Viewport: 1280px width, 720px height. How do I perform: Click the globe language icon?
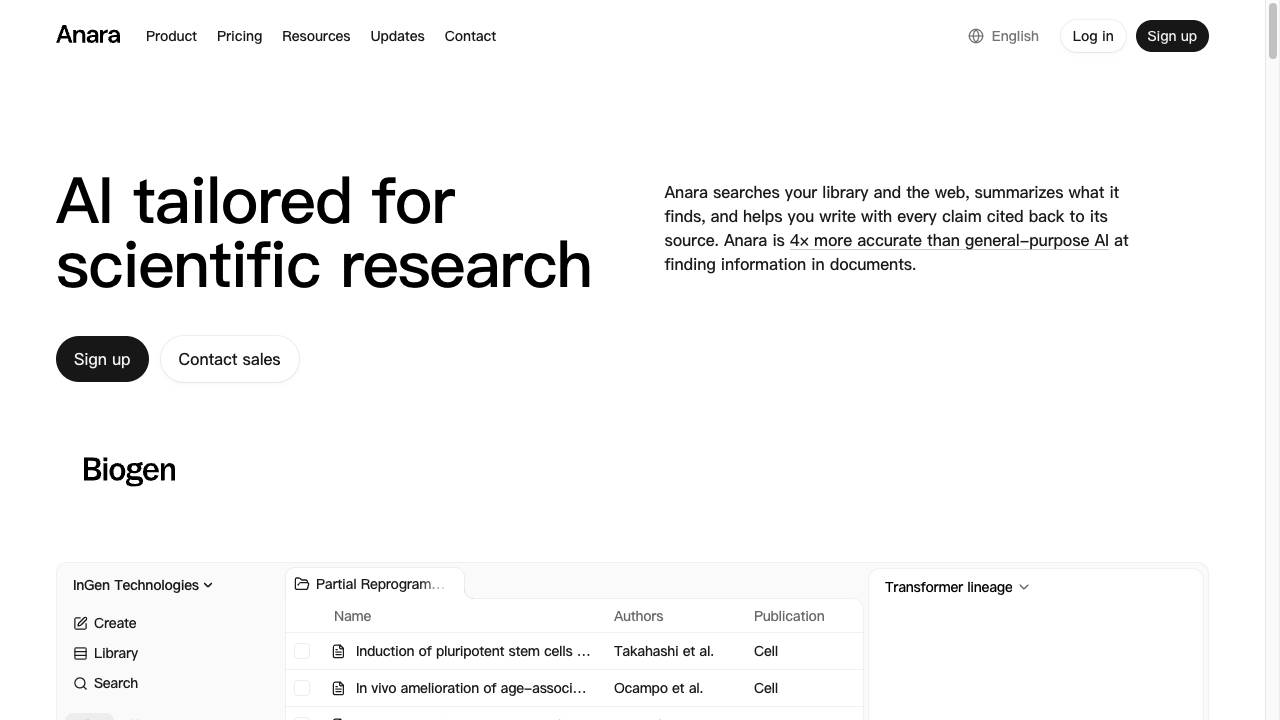pos(976,36)
